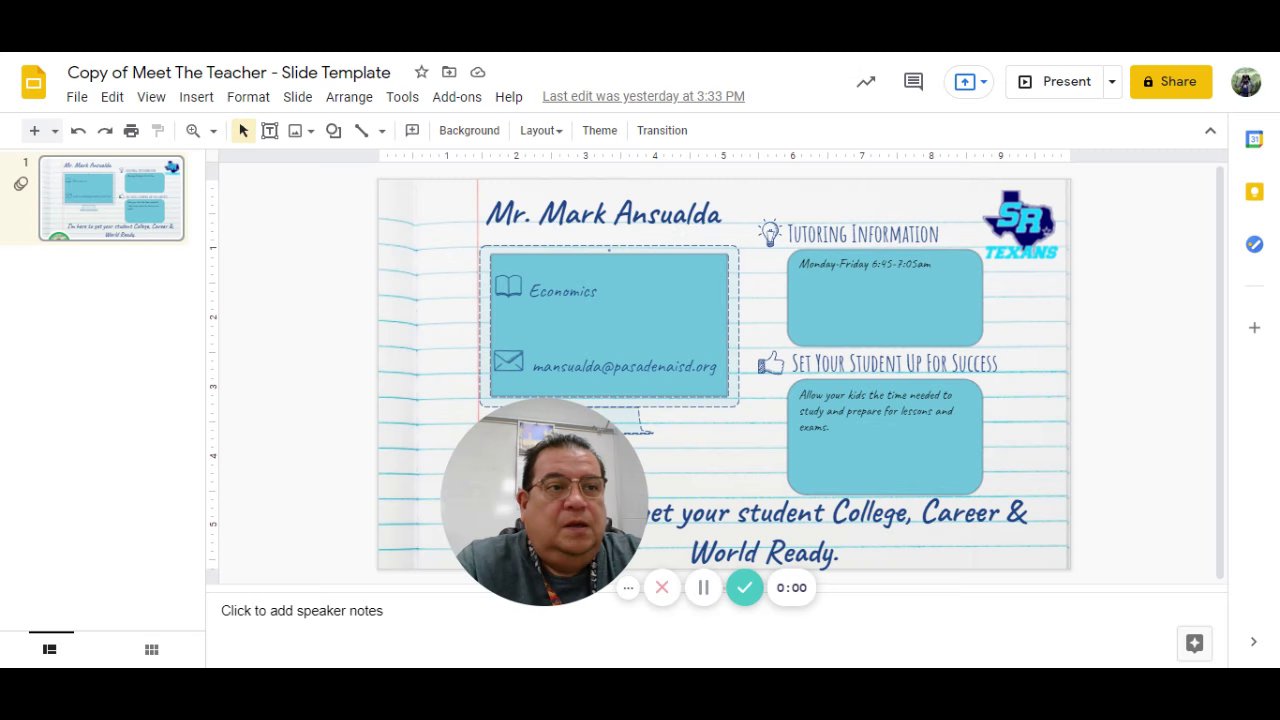Expand the Zoom level dropdown arrow

click(213, 131)
